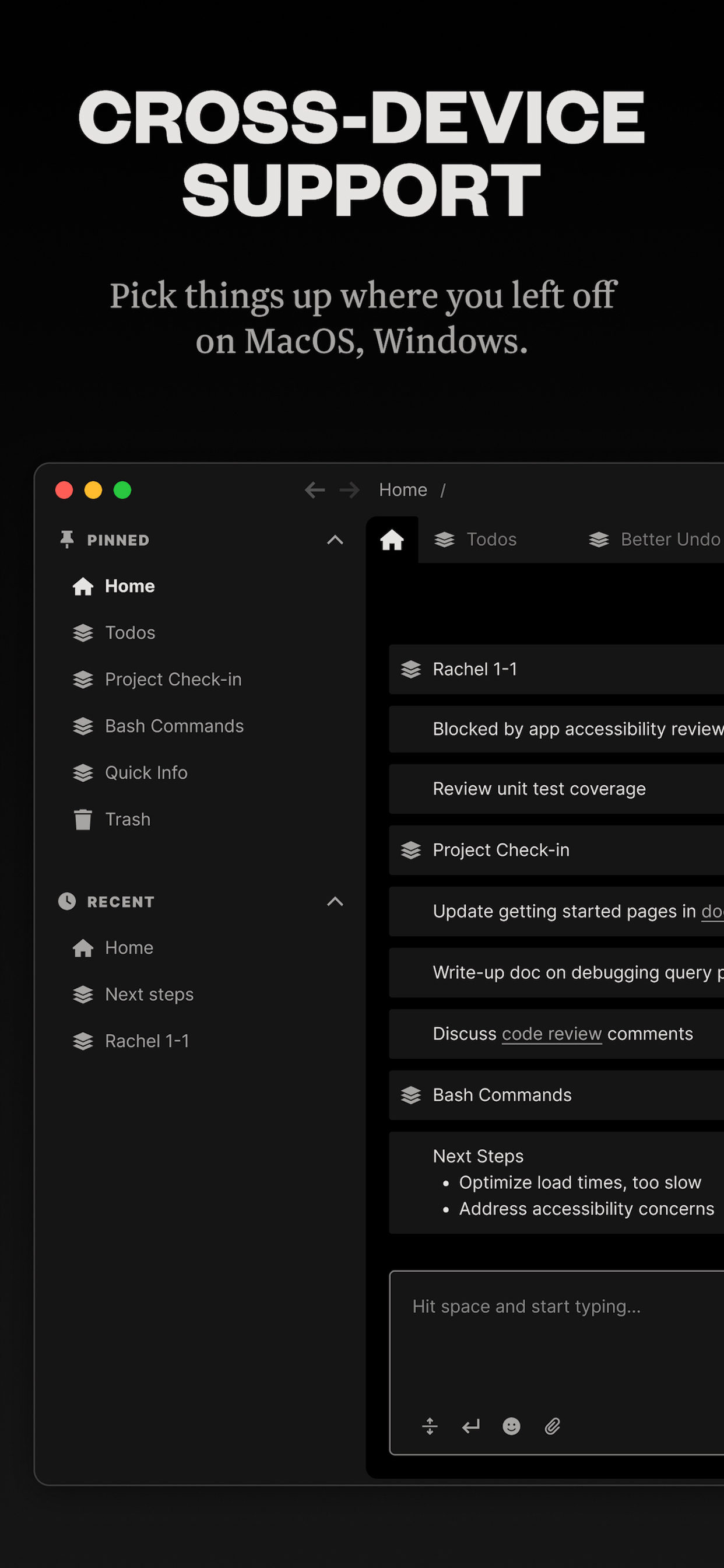Open the Rachel 1-1 card in main pane
This screenshot has height=1568, width=724.
(x=556, y=670)
